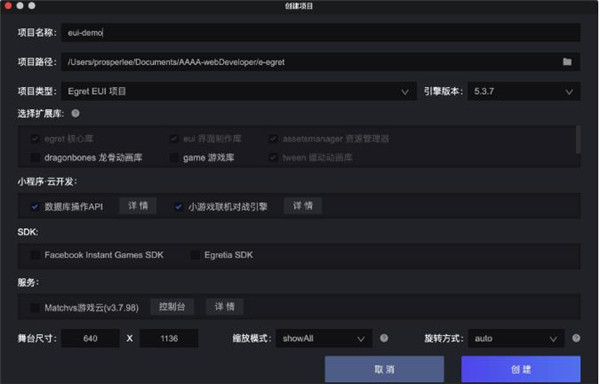Toggle the eui 界面制作库 checkbox
The height and width of the screenshot is (384, 600).
174,139
